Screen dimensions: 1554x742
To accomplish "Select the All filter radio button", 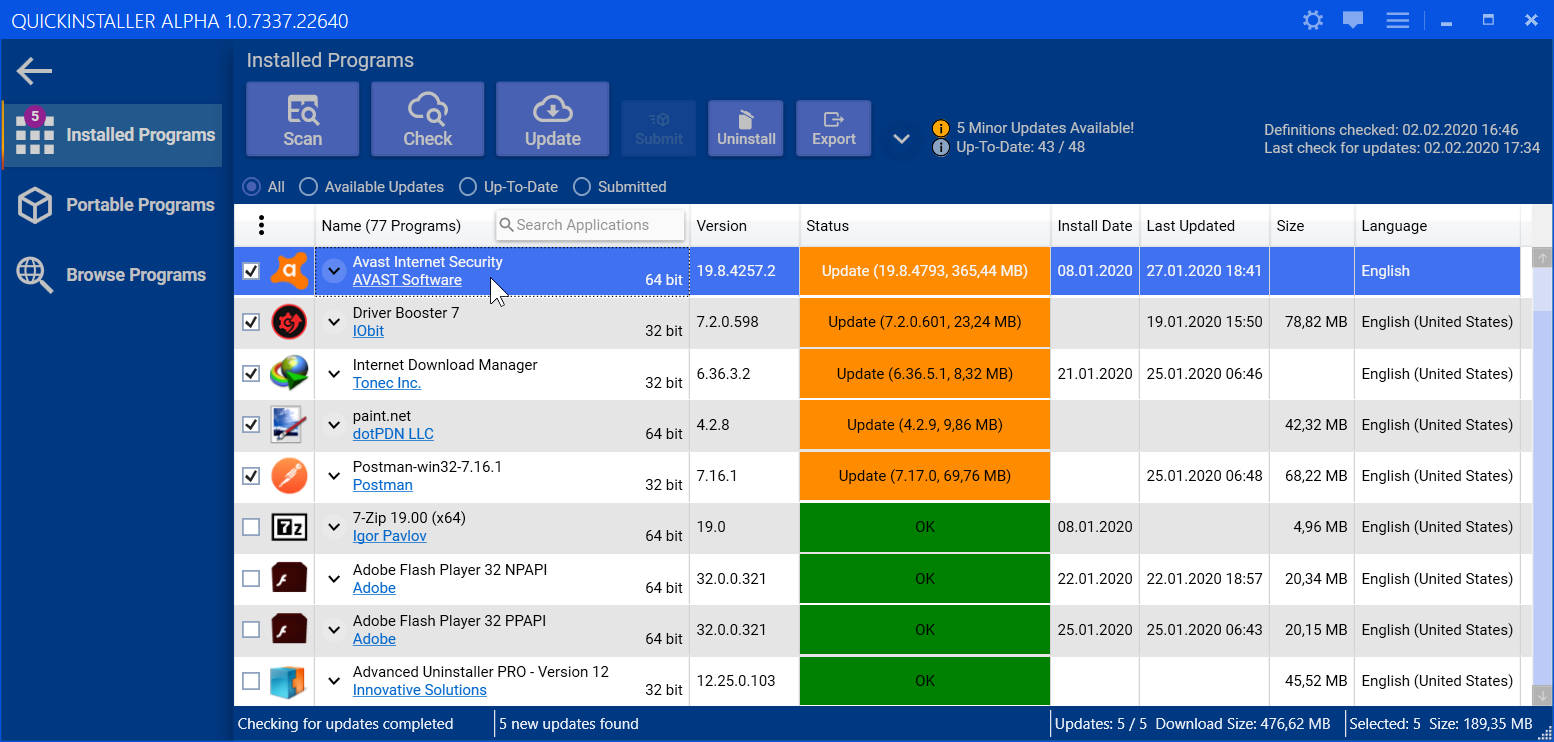I will pos(251,187).
